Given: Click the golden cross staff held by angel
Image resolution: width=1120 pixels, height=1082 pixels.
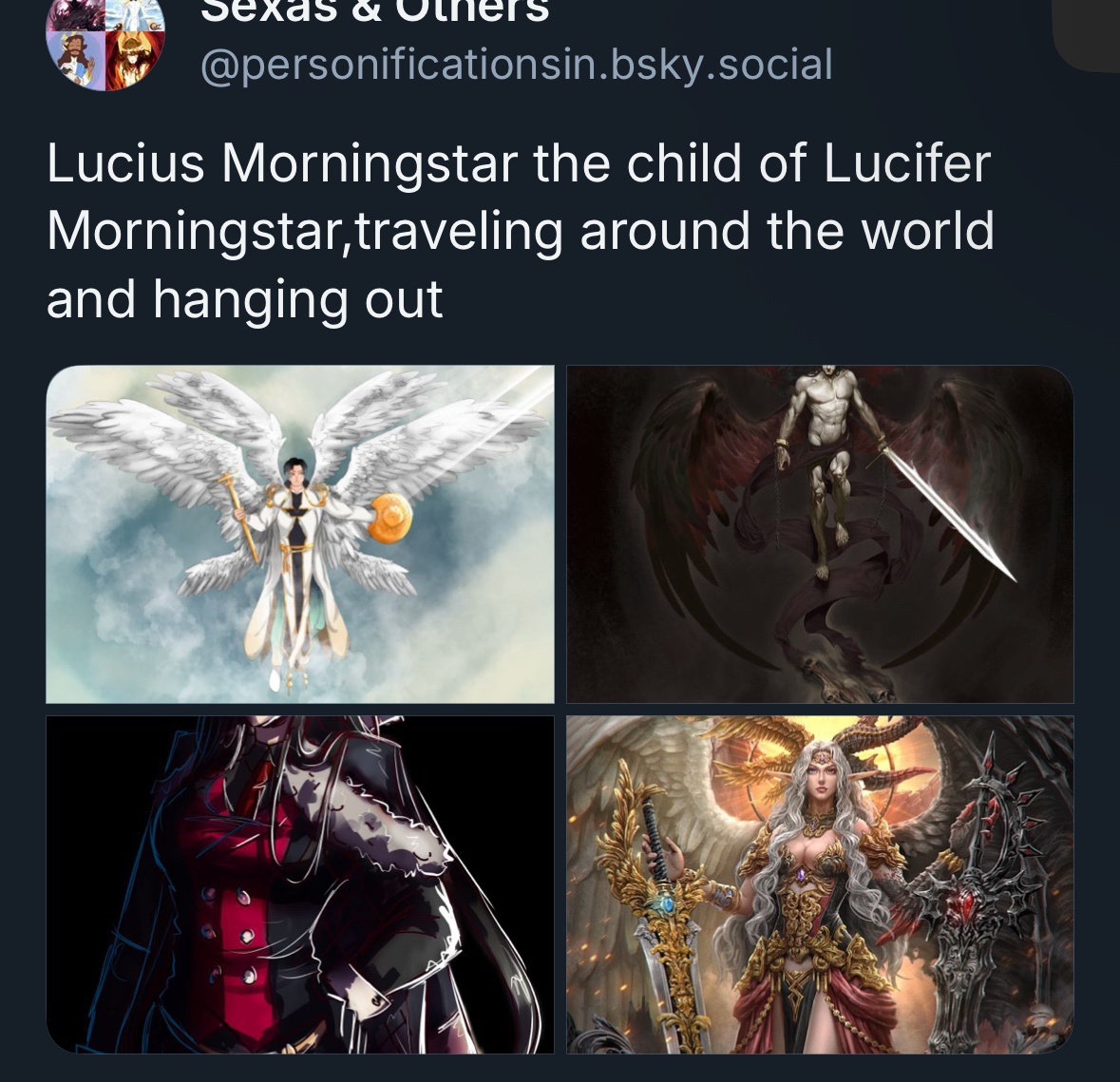Looking at the screenshot, I should point(239,516).
